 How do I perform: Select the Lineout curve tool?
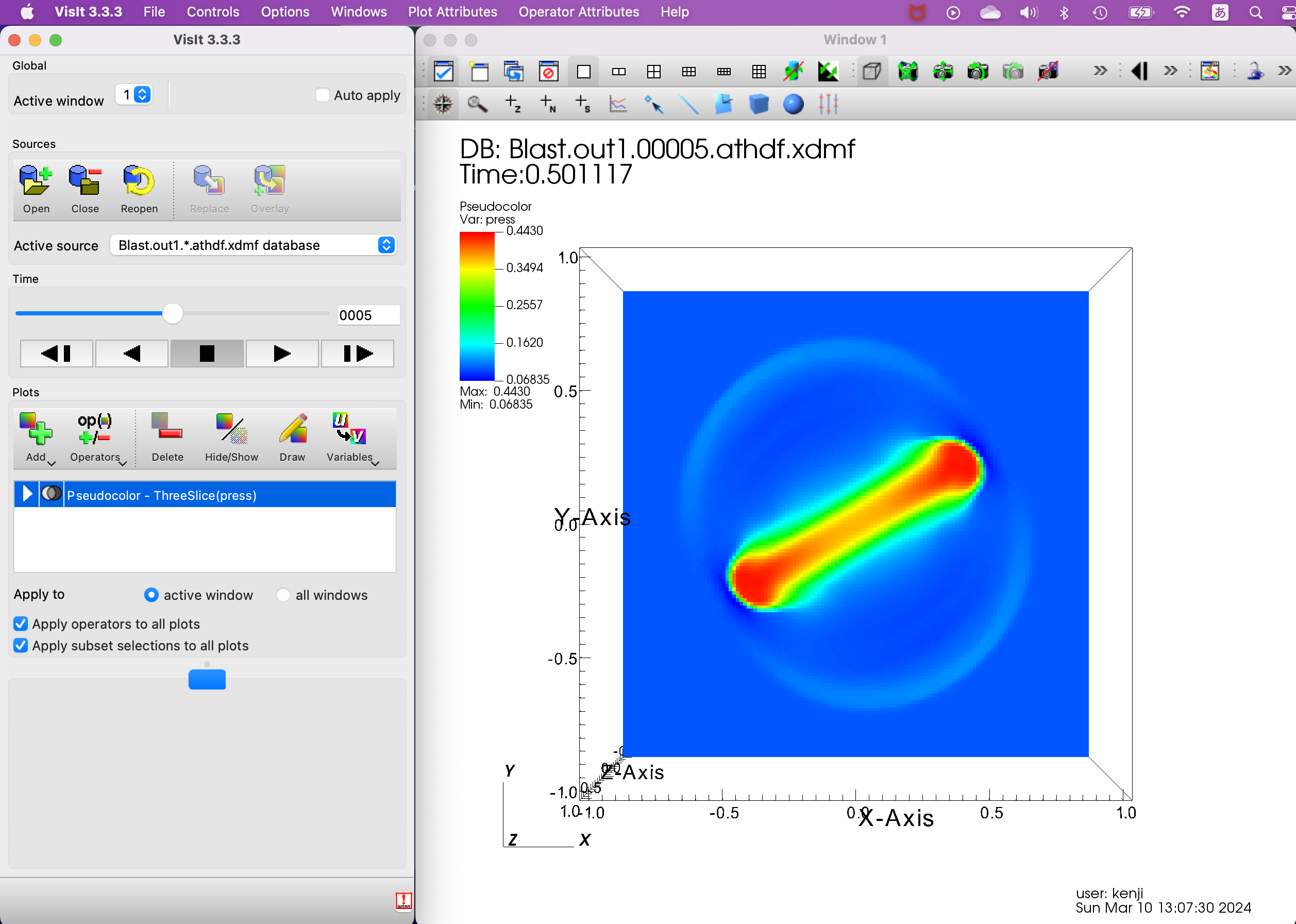(618, 104)
